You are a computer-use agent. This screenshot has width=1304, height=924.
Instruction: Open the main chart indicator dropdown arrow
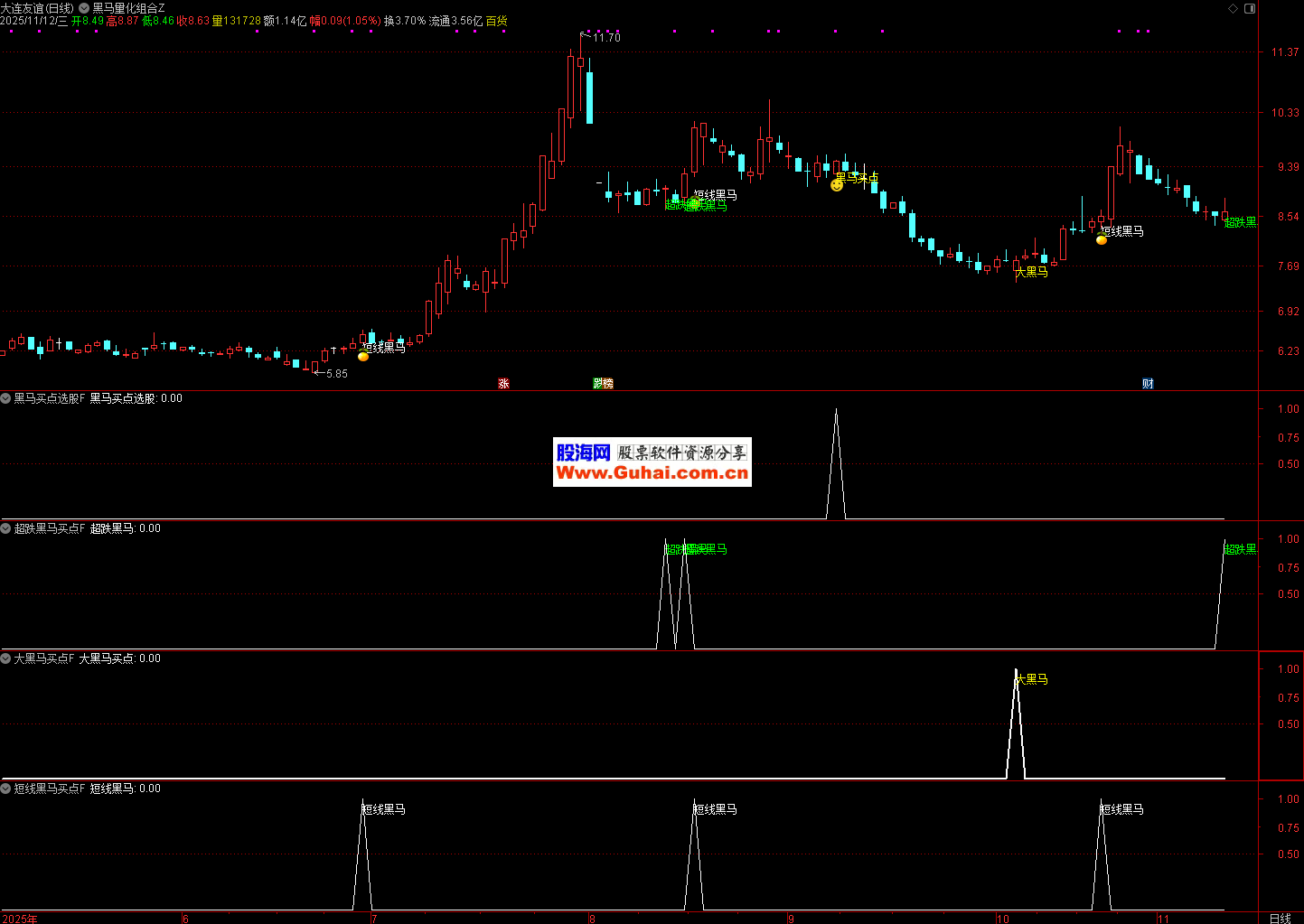pyautogui.click(x=84, y=8)
